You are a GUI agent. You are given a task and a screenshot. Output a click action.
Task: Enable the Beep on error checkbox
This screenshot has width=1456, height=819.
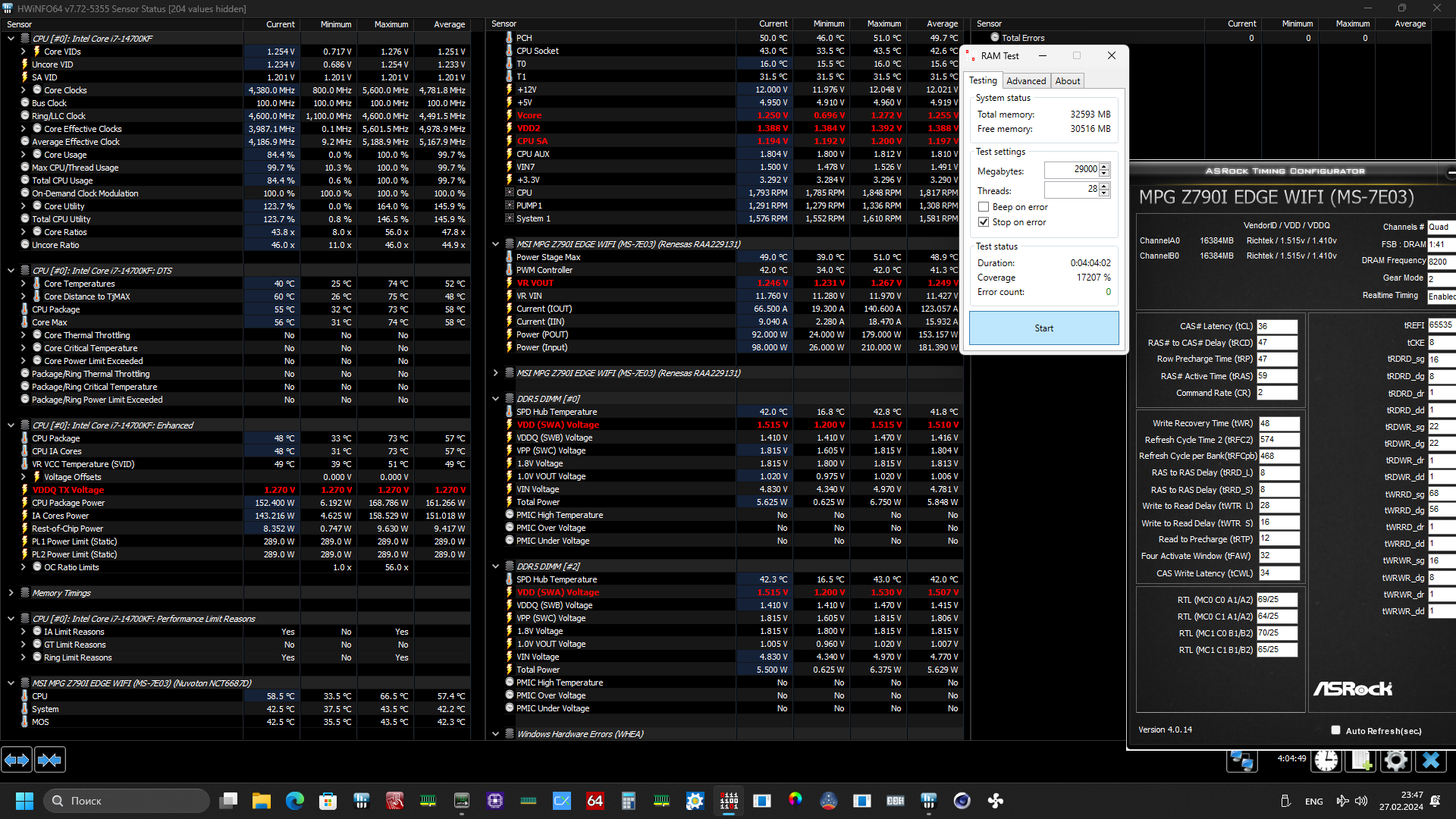pyautogui.click(x=984, y=207)
